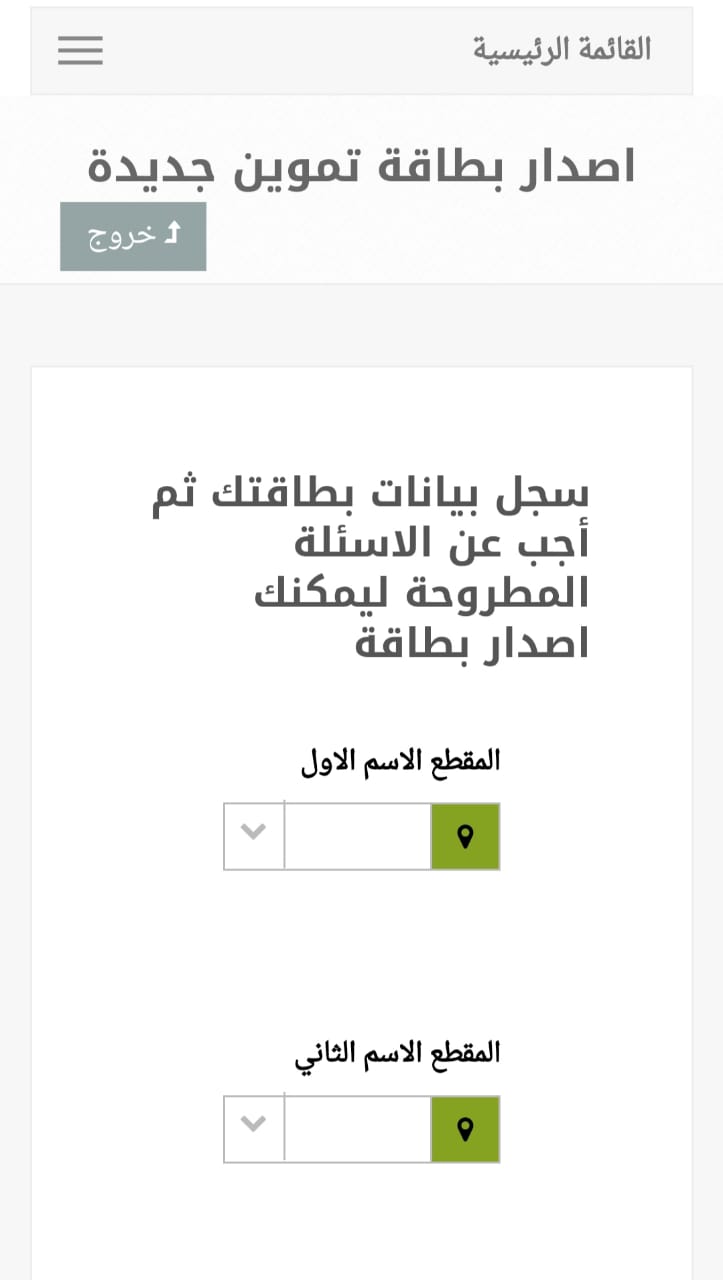This screenshot has height=1280, width=723.
Task: Expand the المقطع الاسم الثاني dropdown chevron
Action: (x=254, y=1125)
